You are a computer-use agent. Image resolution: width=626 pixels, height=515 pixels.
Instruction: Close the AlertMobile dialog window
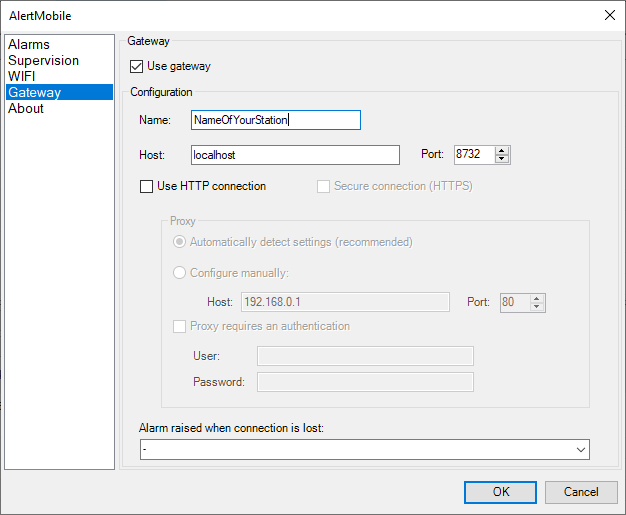coord(609,15)
